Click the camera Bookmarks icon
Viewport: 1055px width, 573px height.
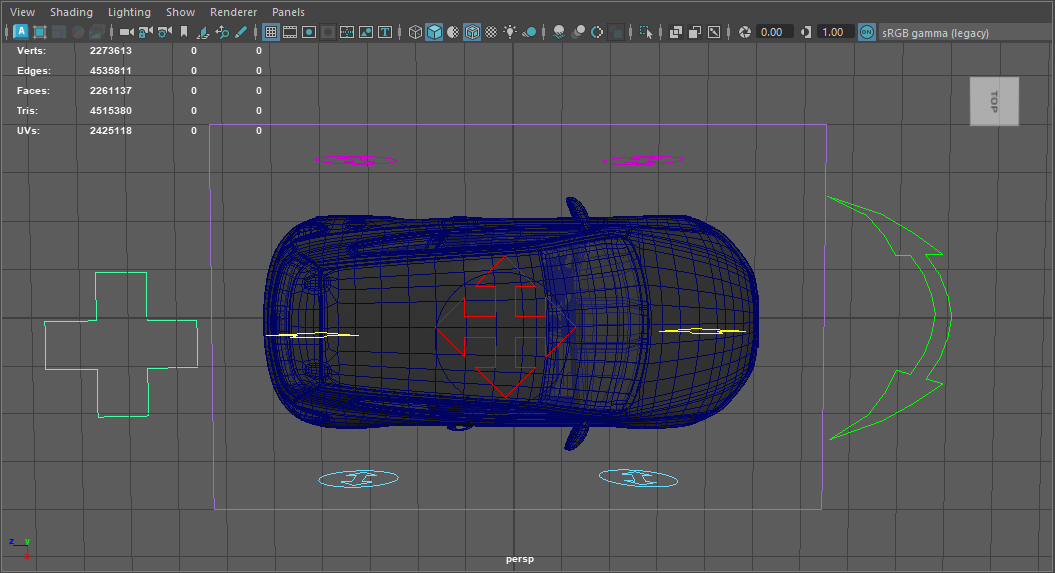click(183, 32)
